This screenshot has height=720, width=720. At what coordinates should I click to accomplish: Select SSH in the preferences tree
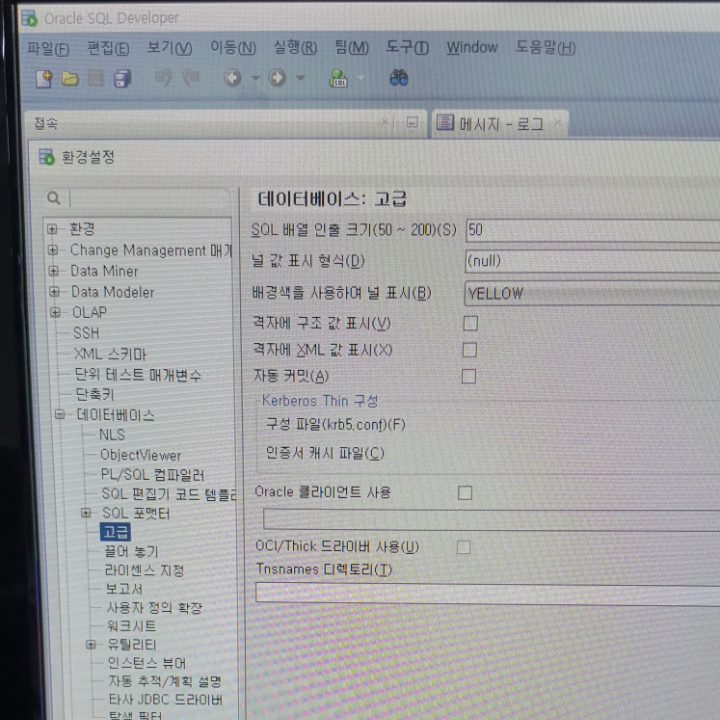click(86, 333)
